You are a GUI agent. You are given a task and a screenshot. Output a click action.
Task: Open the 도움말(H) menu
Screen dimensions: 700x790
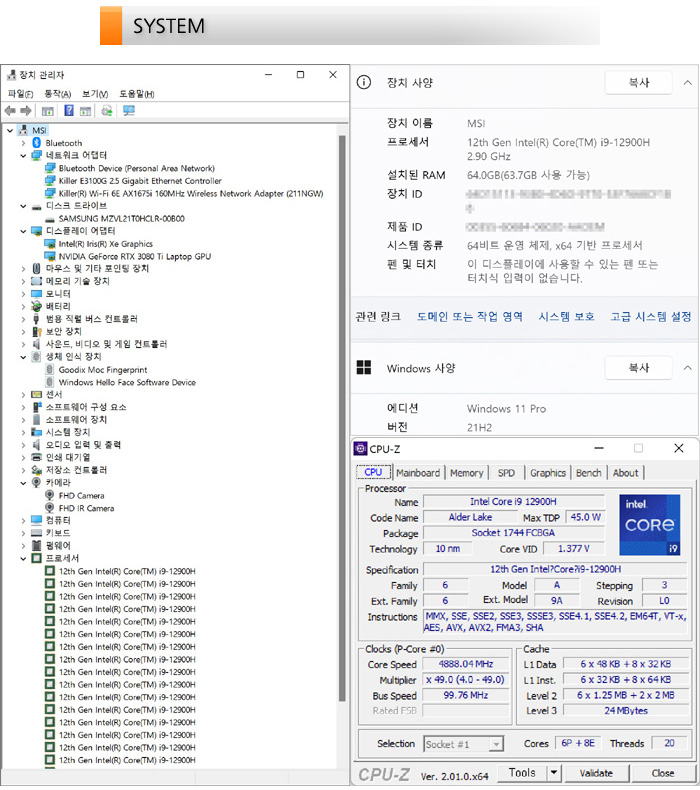coord(137,94)
